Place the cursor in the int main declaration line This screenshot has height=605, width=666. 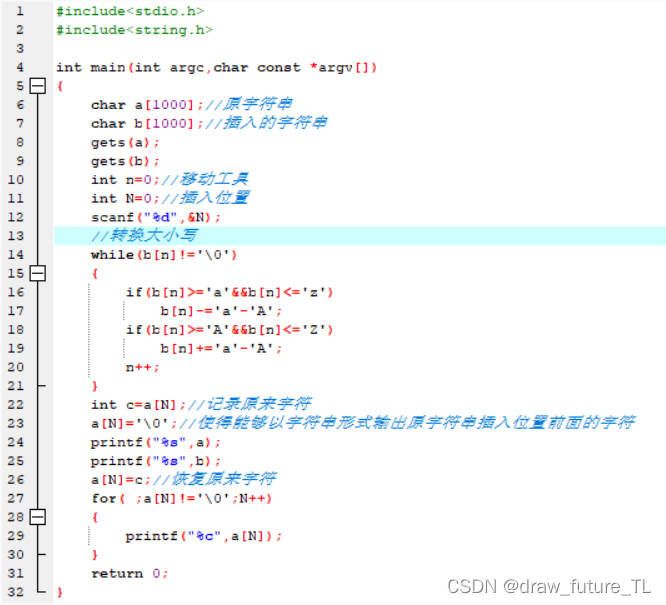[x=216, y=67]
